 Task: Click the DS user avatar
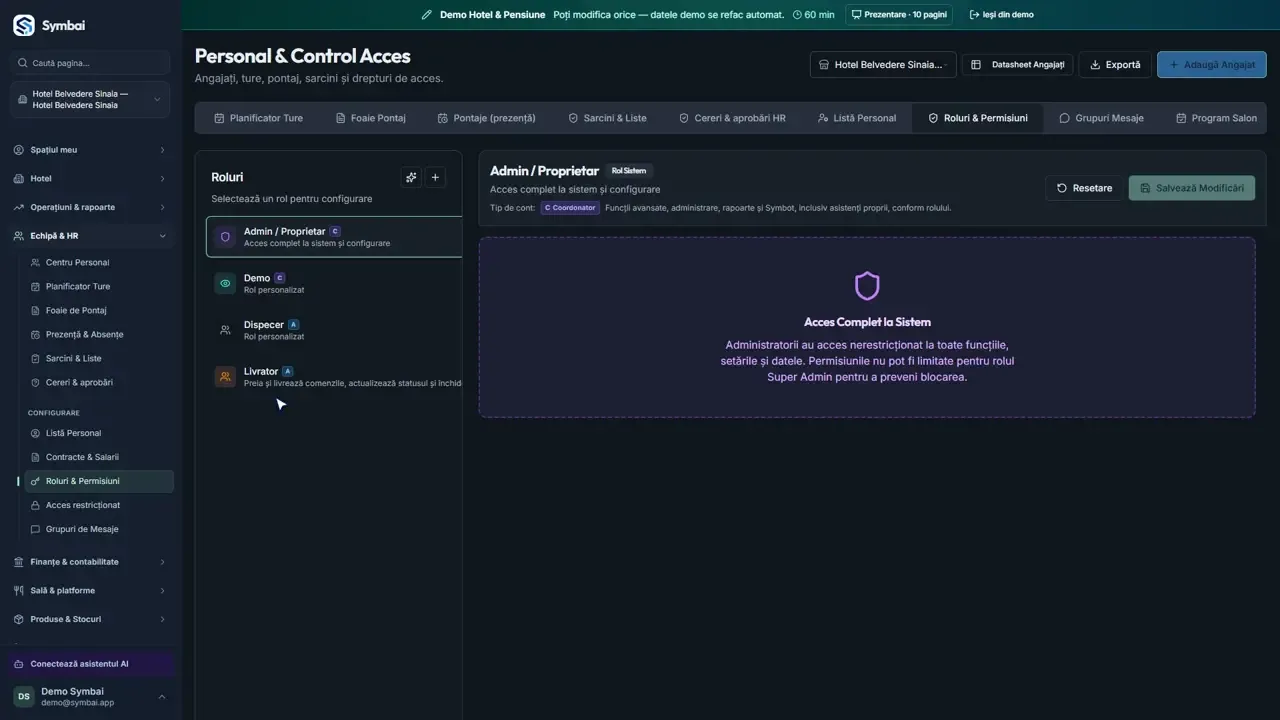pyautogui.click(x=23, y=696)
